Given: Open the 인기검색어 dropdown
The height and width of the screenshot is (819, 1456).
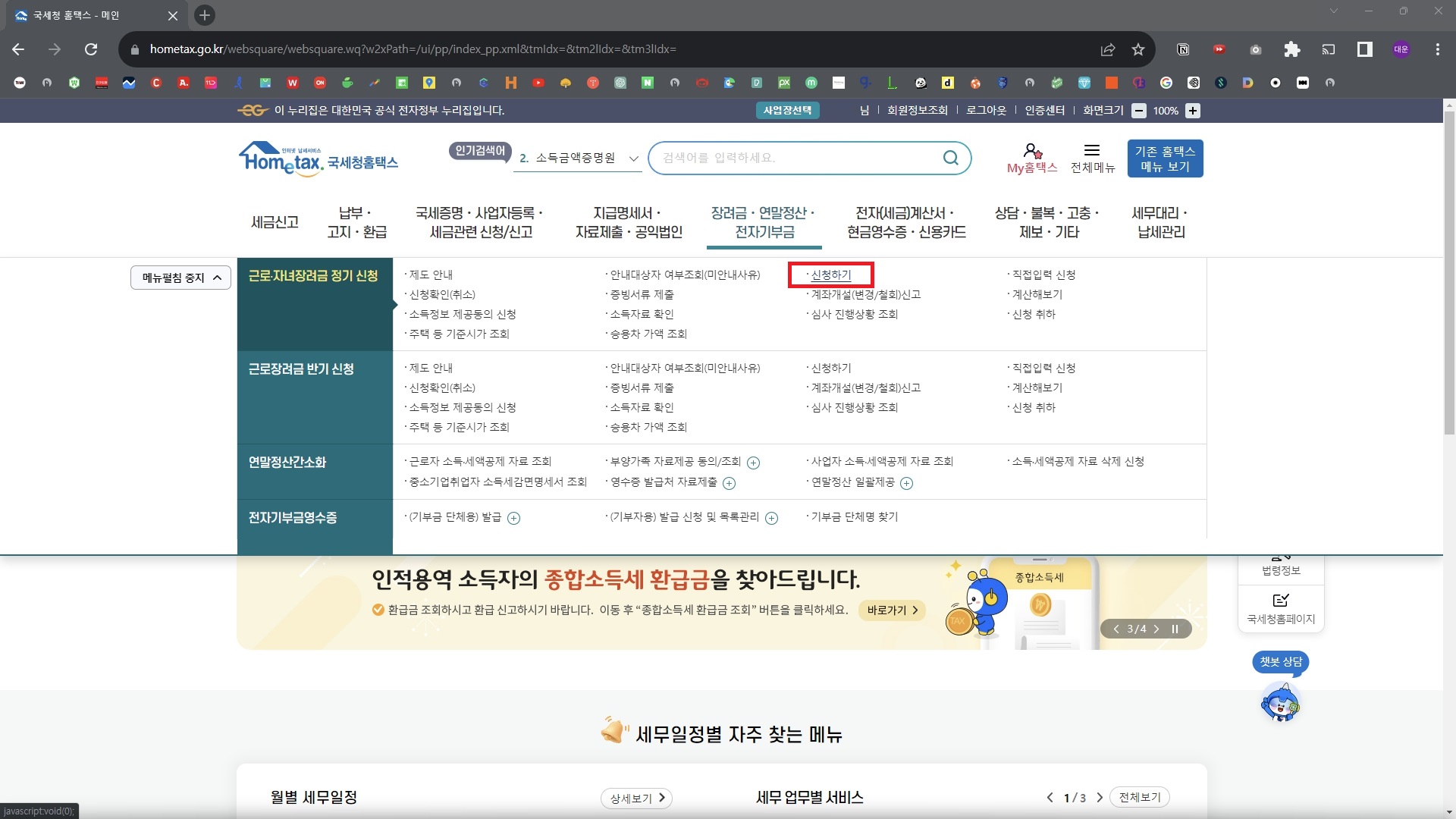Looking at the screenshot, I should coord(634,158).
